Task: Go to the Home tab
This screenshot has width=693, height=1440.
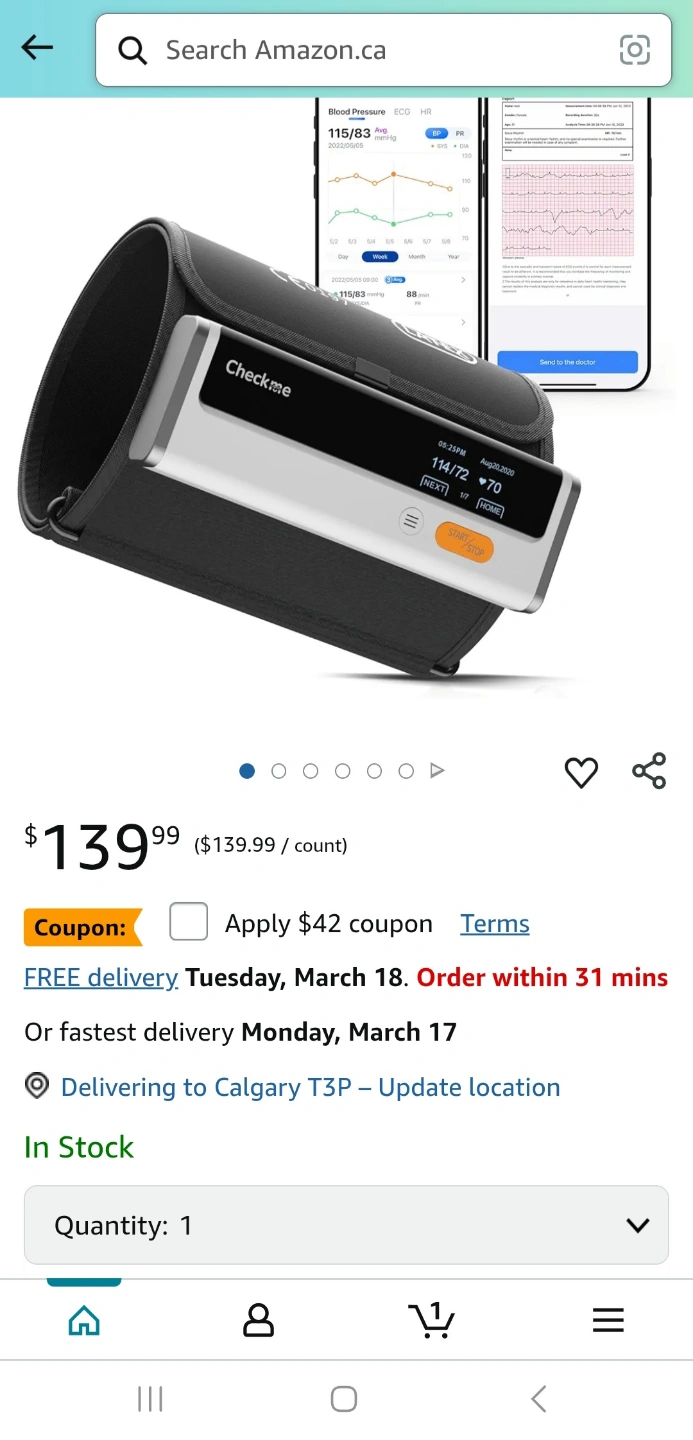Action: pos(84,1321)
